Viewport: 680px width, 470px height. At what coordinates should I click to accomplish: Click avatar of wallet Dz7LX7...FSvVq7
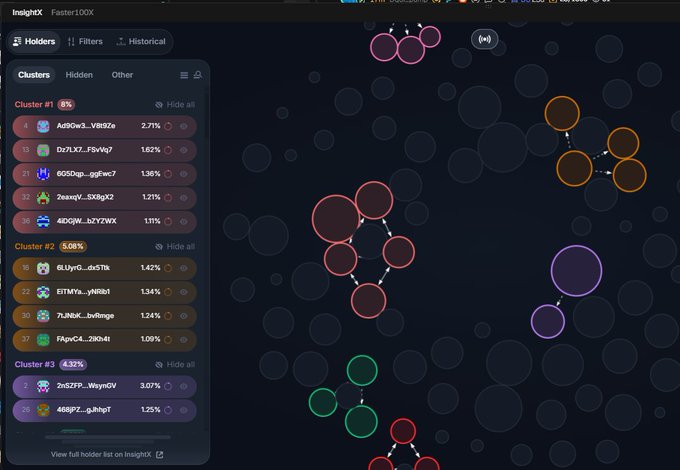coord(43,150)
